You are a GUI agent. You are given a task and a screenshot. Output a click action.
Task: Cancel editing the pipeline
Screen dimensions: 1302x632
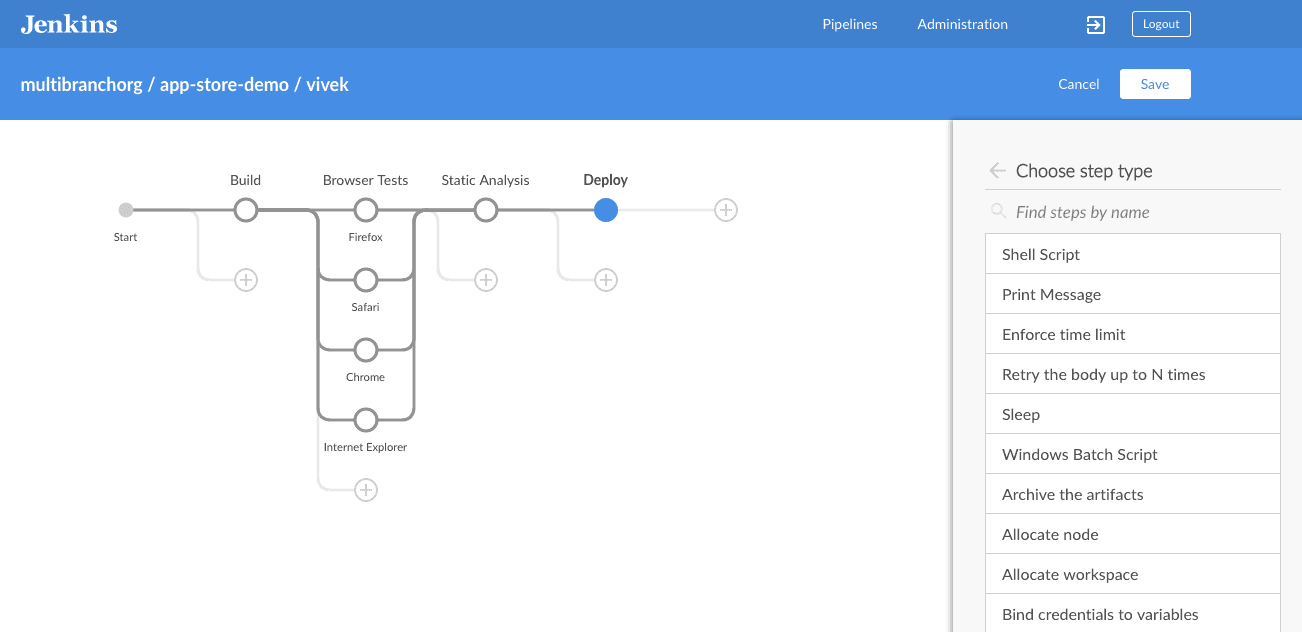point(1078,84)
